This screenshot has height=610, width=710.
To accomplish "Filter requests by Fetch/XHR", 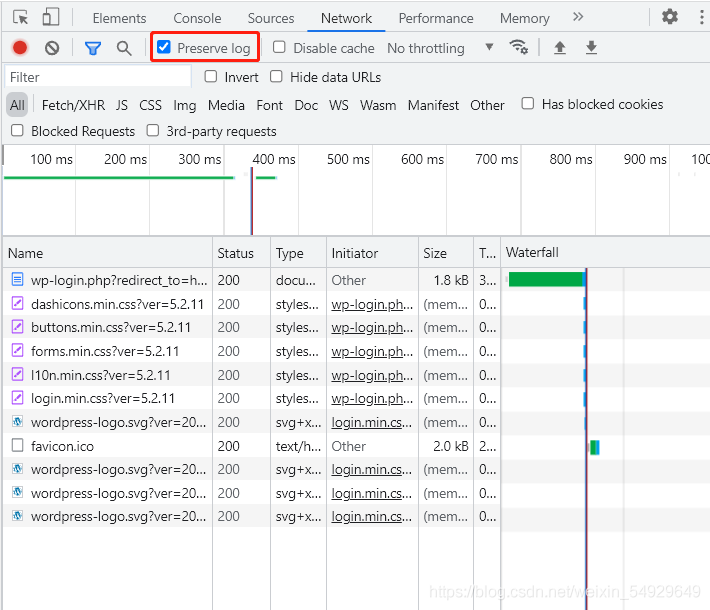I will 73,105.
